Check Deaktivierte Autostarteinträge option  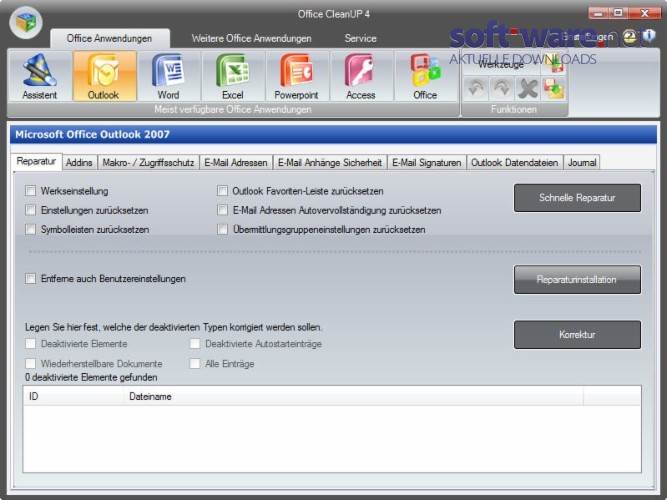click(x=195, y=343)
